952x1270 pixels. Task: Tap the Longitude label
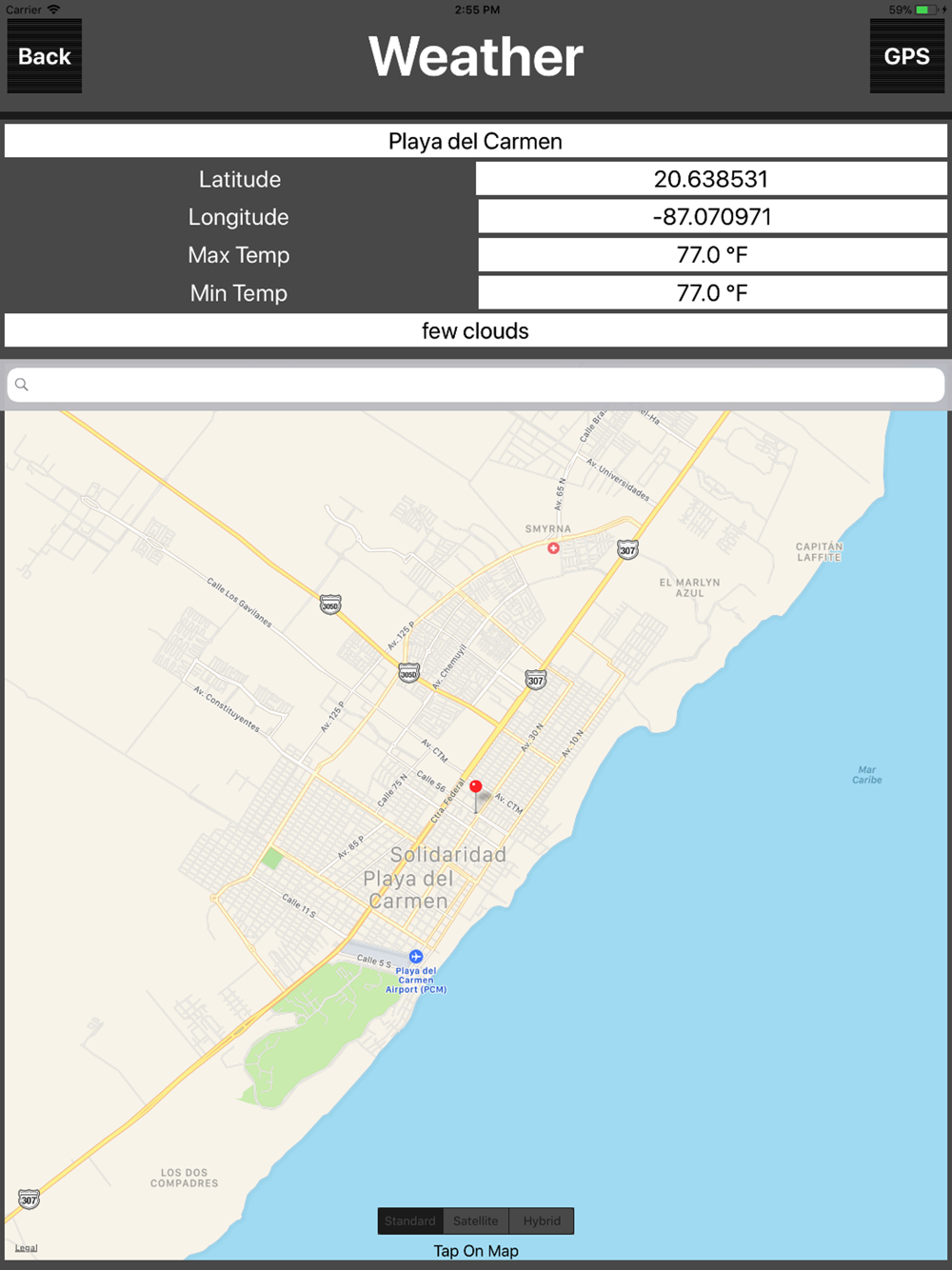coord(239,217)
